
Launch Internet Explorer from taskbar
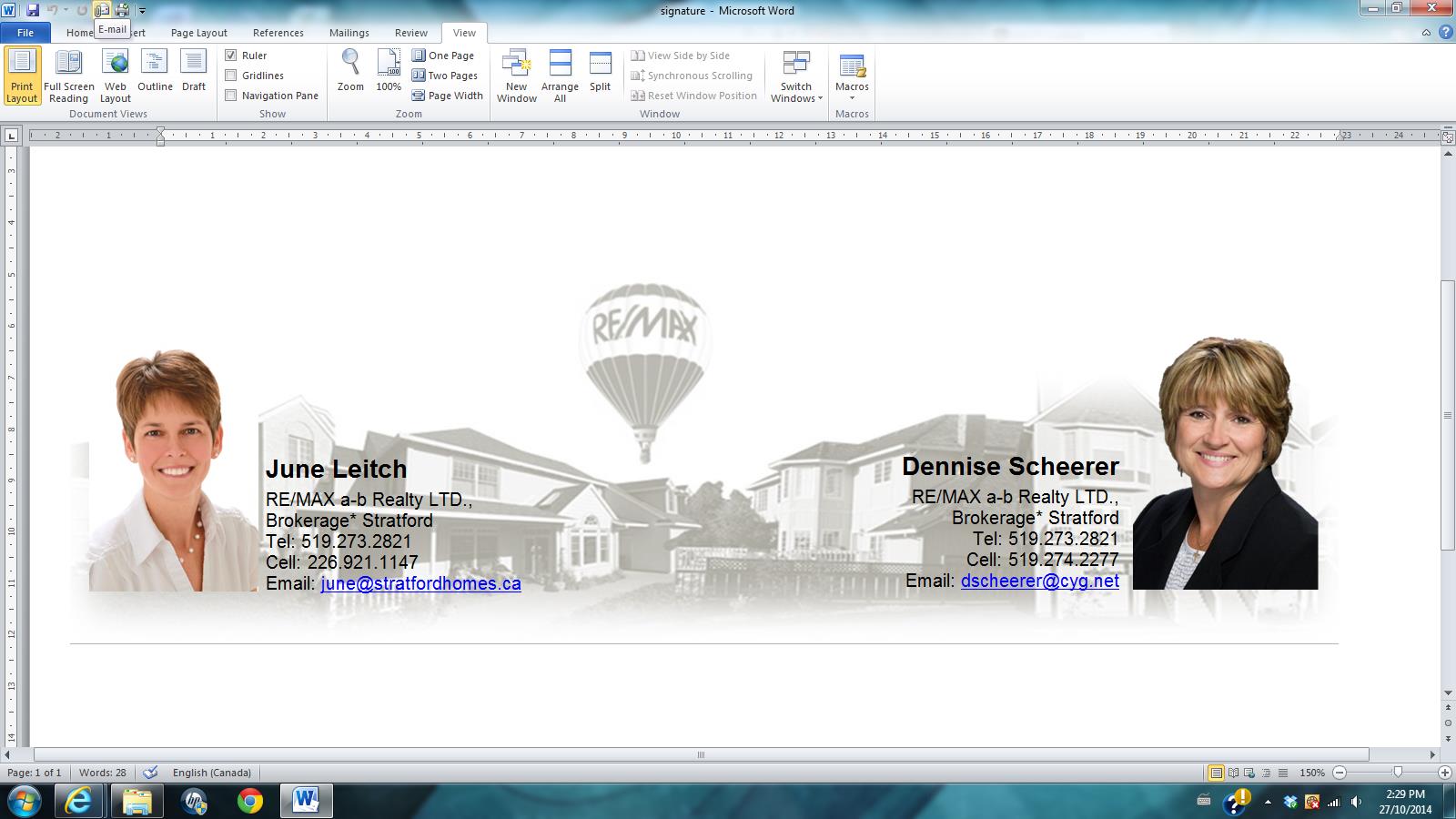coord(79,801)
